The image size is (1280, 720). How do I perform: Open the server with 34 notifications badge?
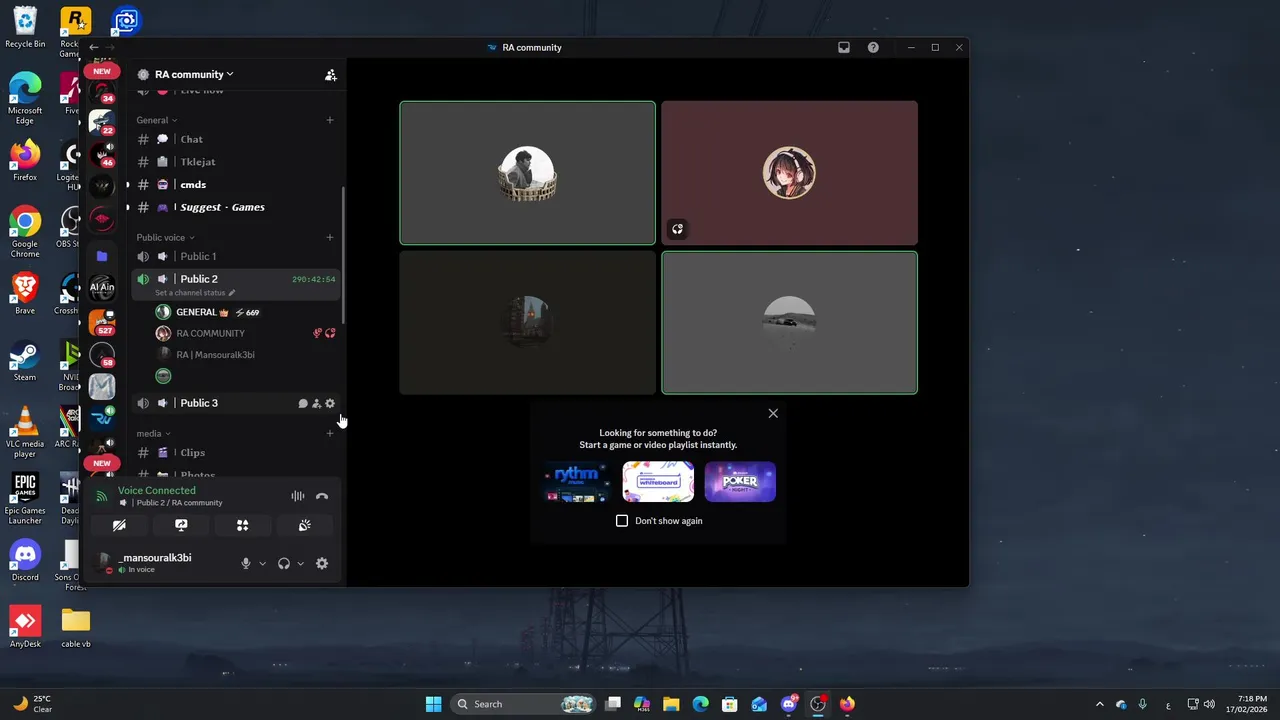[x=102, y=91]
